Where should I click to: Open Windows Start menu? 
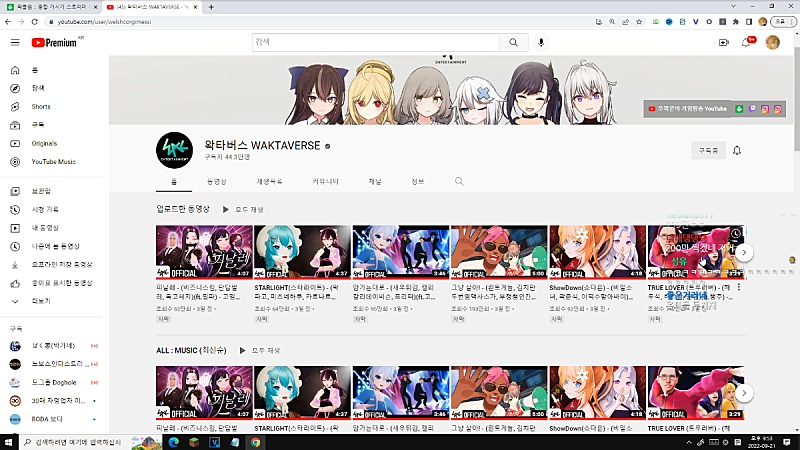click(8, 442)
